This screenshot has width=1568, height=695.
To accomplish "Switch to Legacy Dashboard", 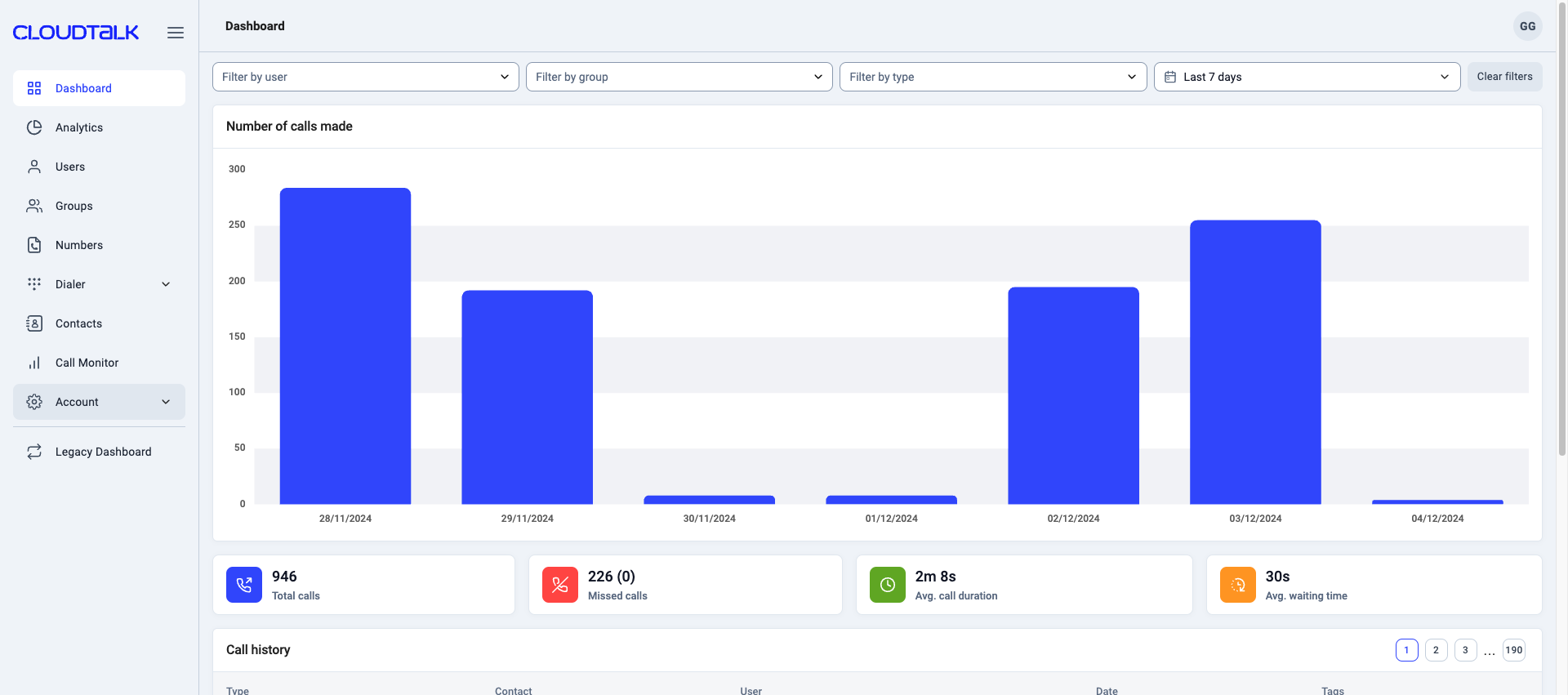I will [99, 452].
